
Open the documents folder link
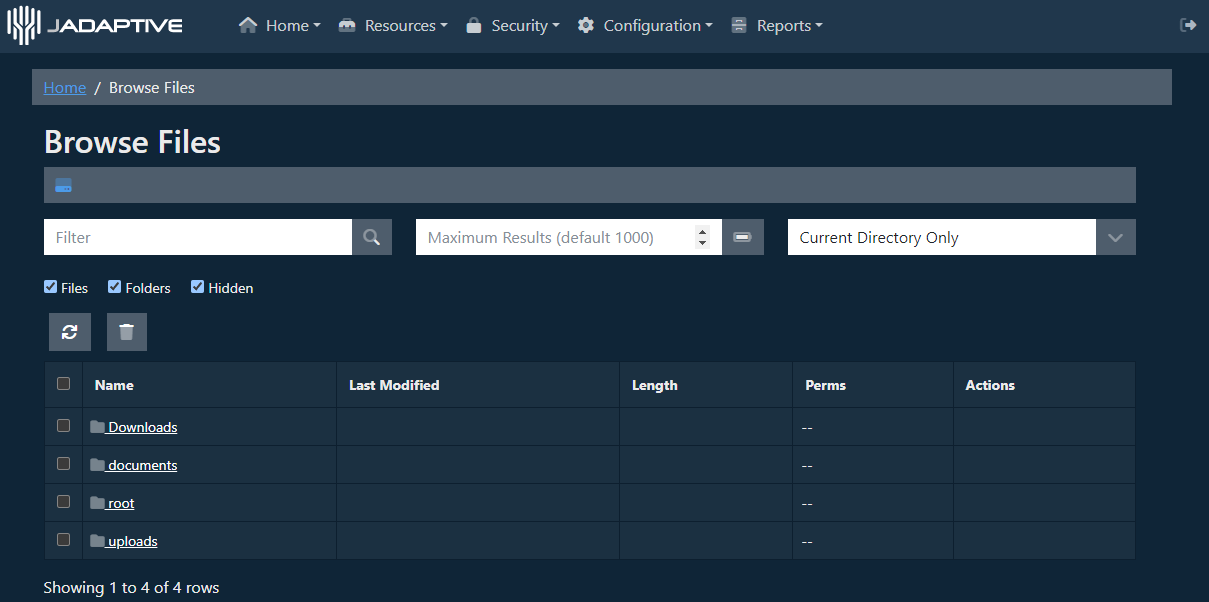point(142,465)
